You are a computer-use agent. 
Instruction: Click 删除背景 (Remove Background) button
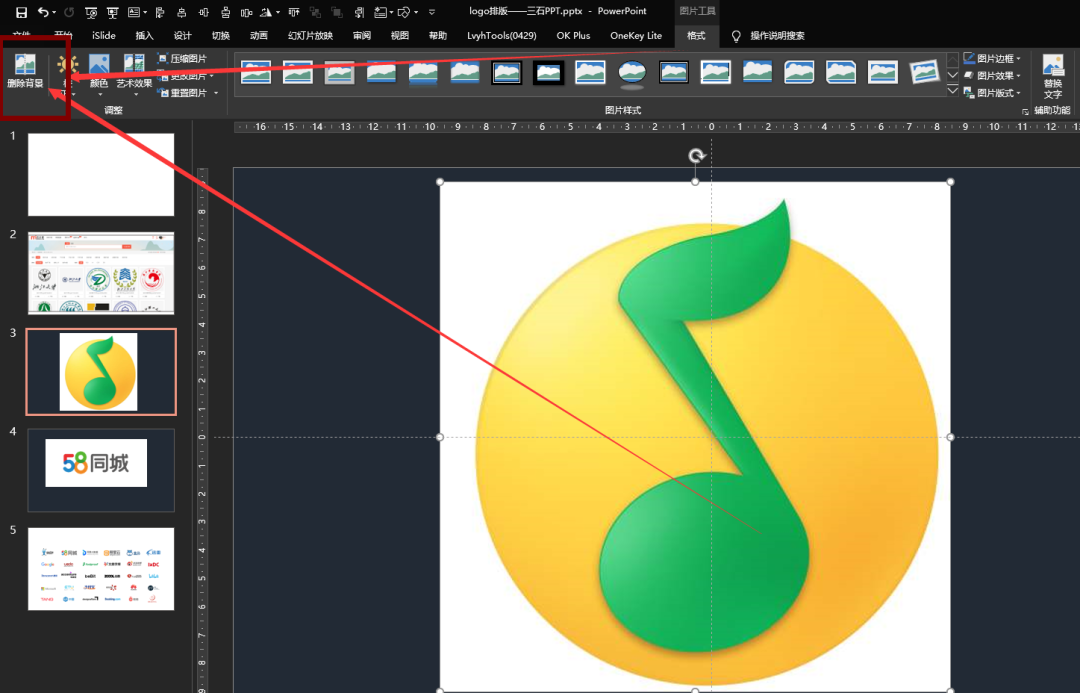tap(25, 72)
